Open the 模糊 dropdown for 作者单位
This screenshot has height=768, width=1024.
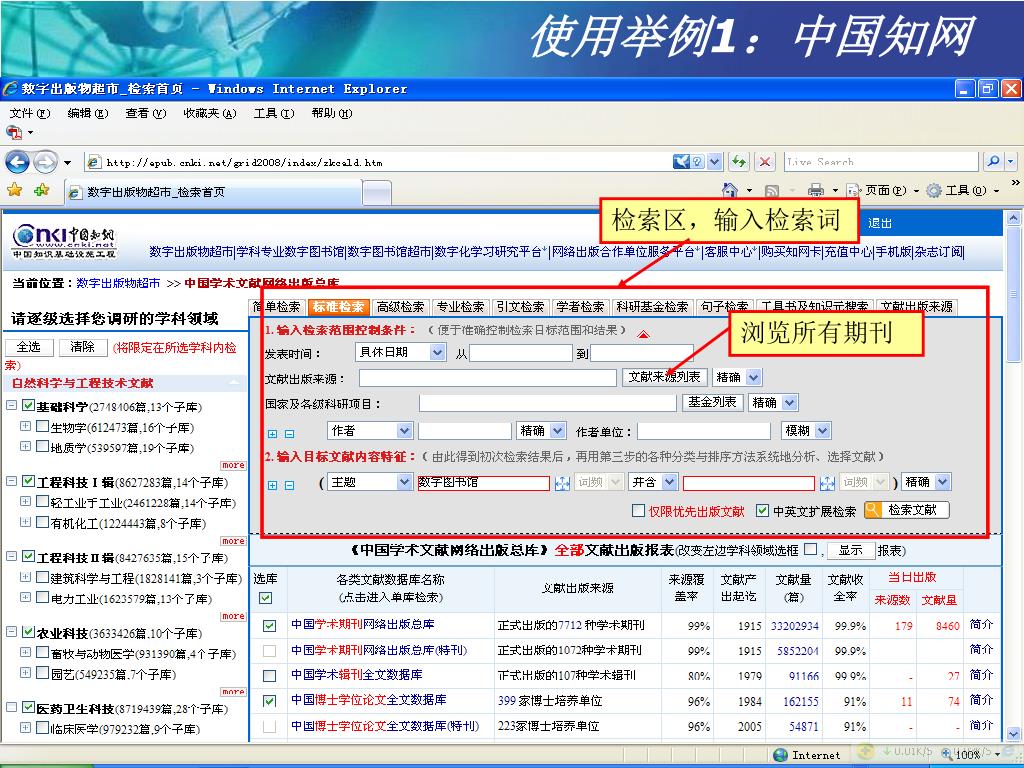823,430
